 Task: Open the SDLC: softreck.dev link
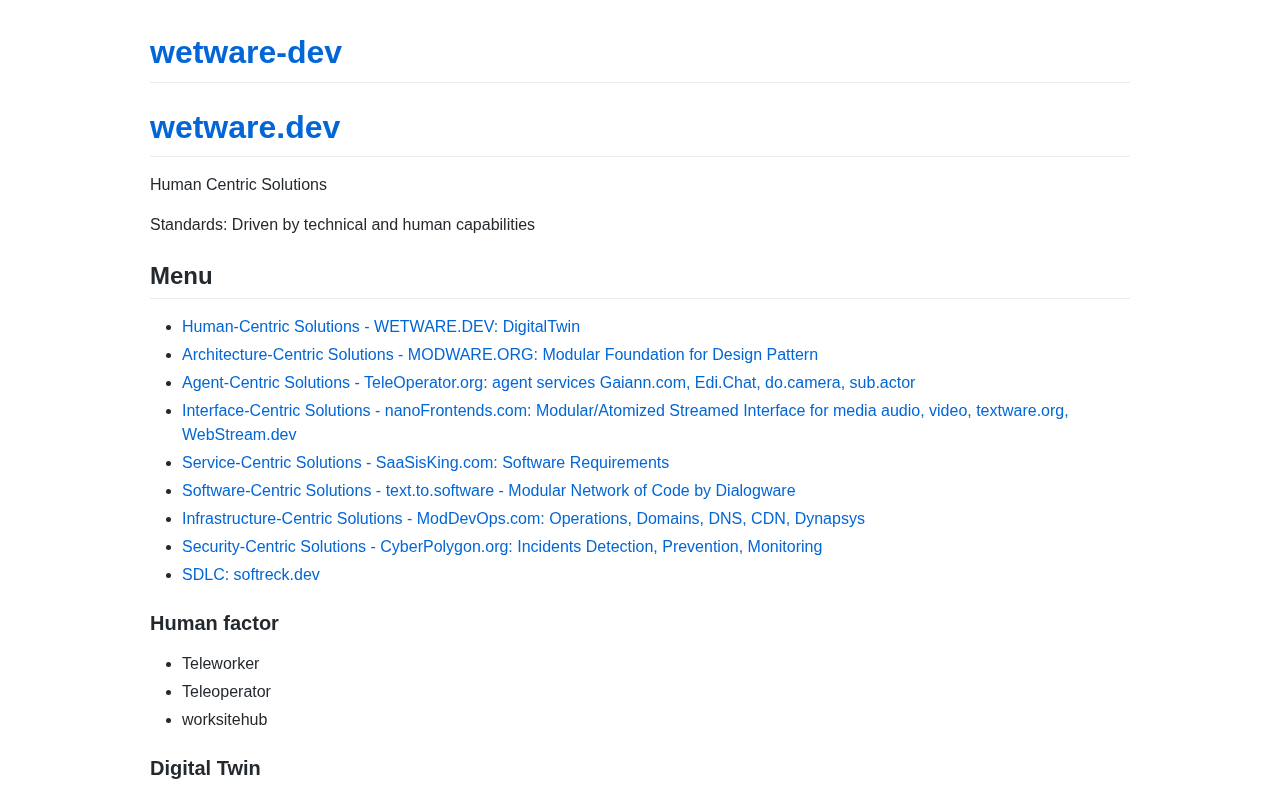(x=251, y=575)
